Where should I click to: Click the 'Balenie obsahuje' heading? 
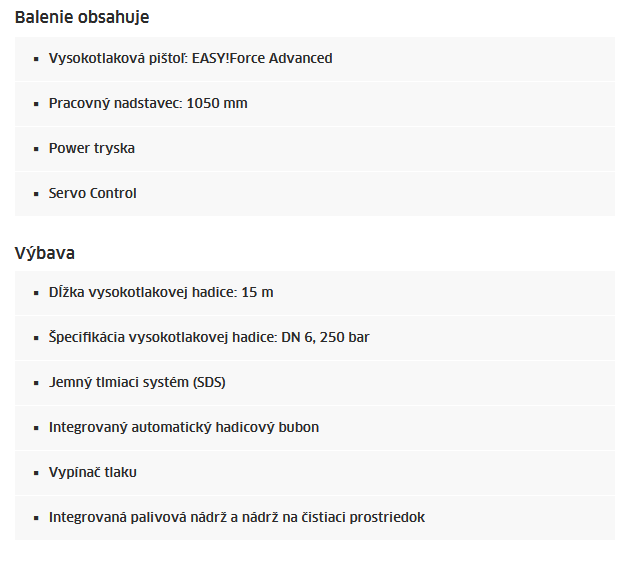82,18
